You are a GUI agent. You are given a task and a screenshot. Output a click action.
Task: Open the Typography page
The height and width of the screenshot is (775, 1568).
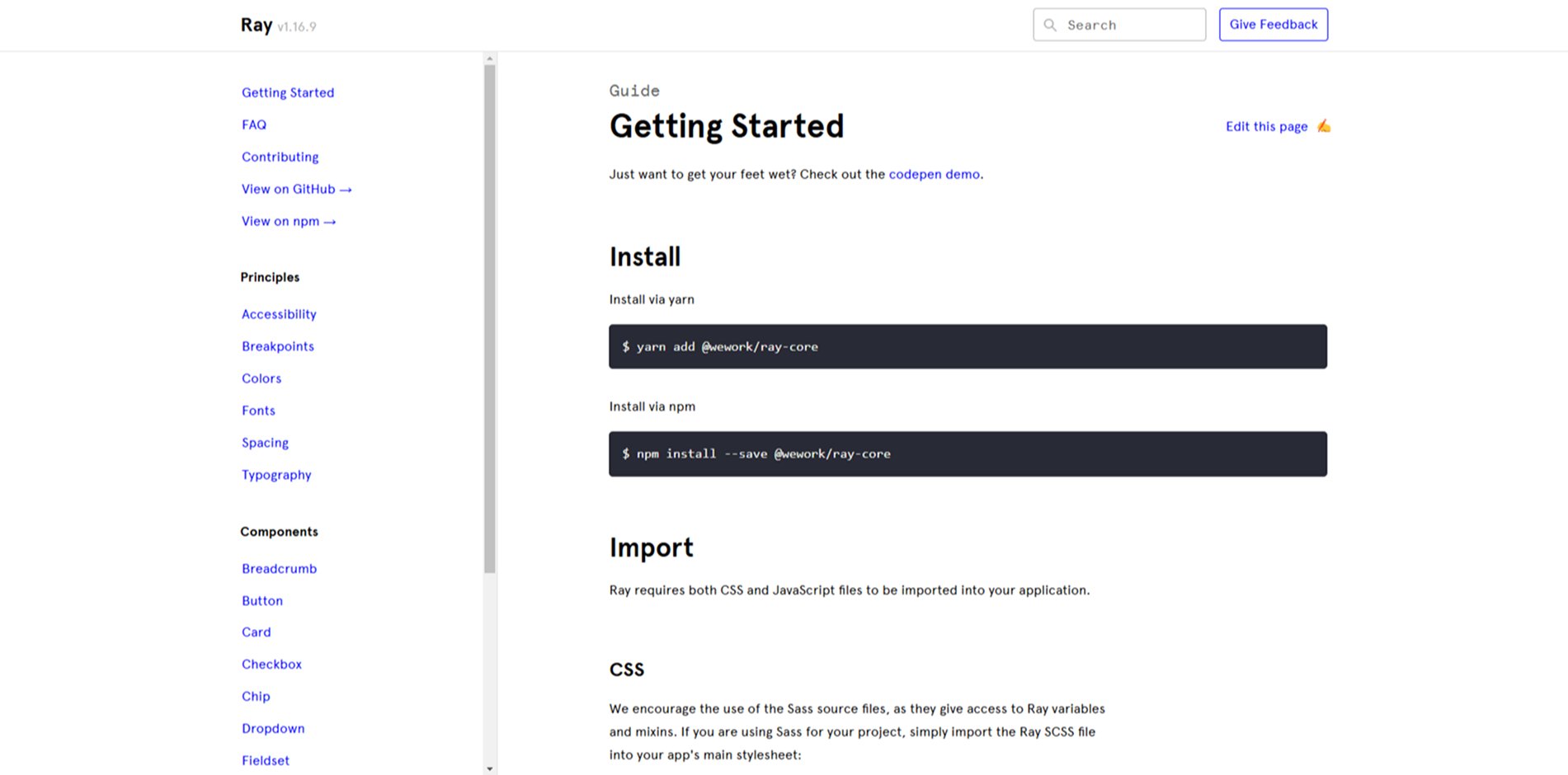click(276, 475)
